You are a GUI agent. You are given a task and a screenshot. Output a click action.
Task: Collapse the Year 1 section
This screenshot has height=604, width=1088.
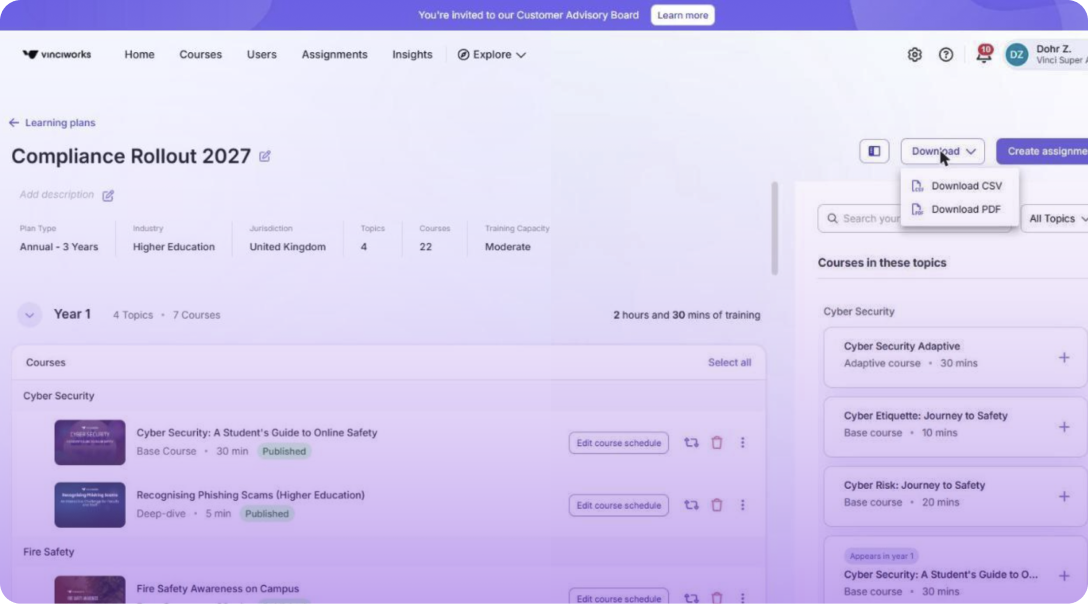pos(29,314)
